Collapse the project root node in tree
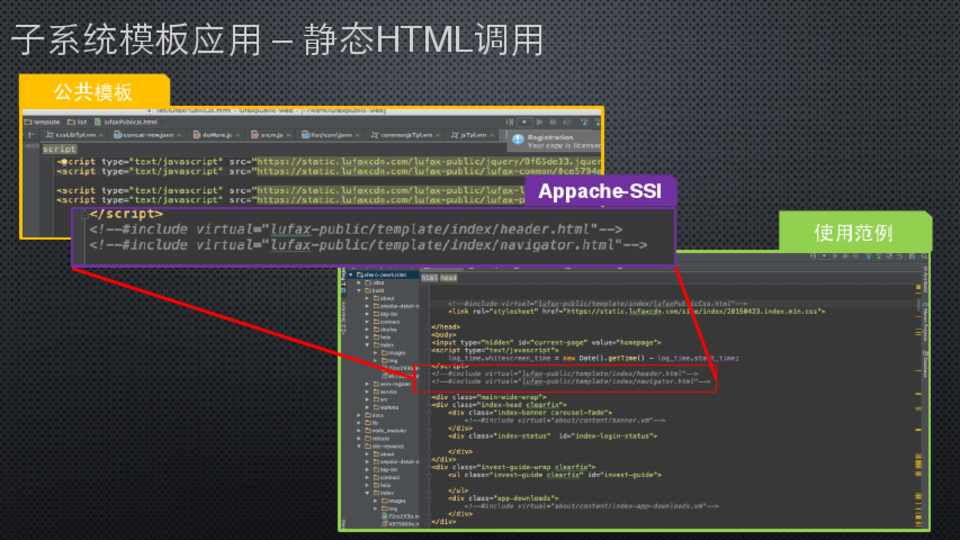The image size is (960, 540). pos(352,273)
